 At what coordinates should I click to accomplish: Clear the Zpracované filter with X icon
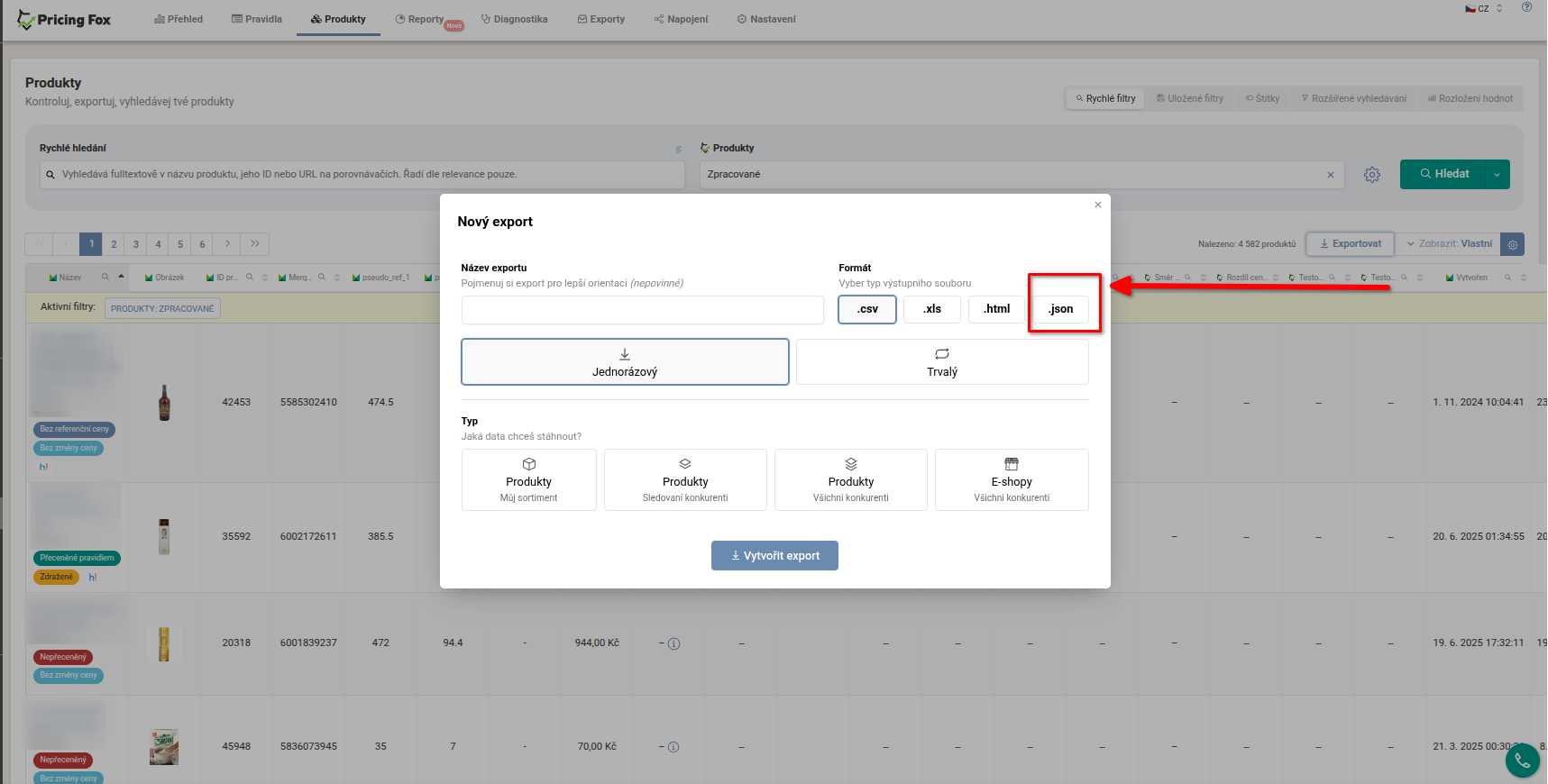click(x=1330, y=175)
